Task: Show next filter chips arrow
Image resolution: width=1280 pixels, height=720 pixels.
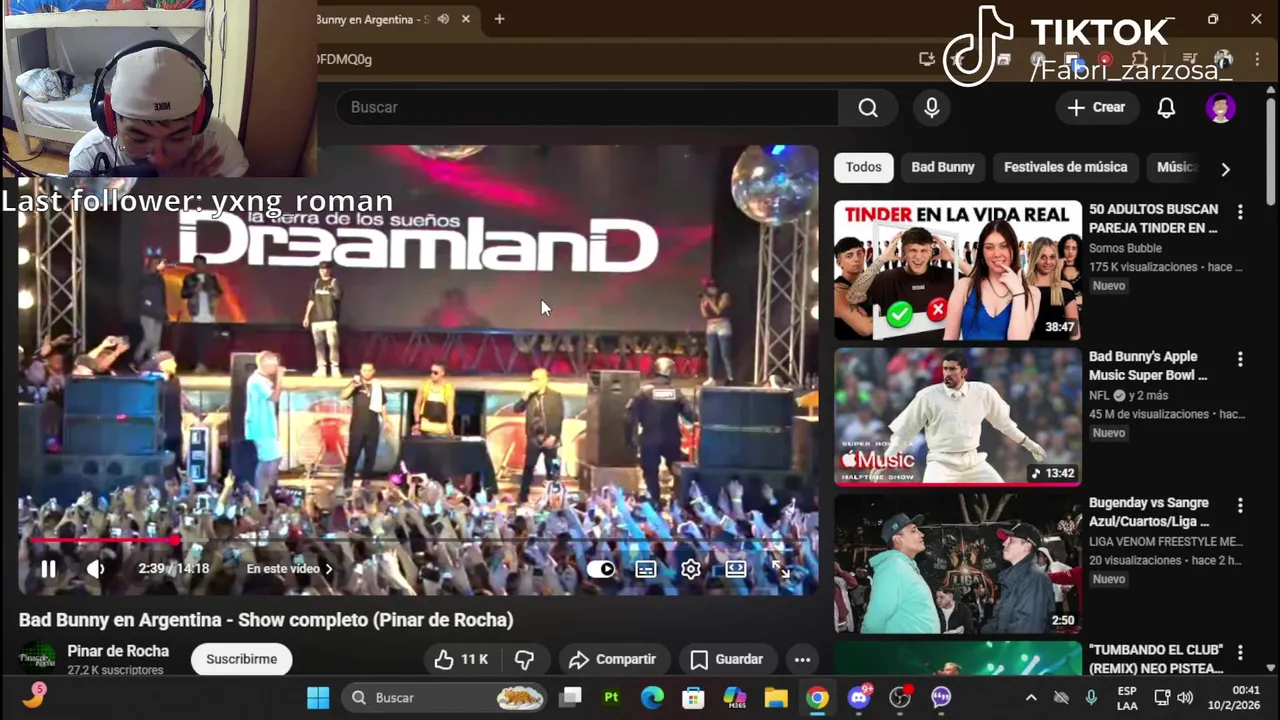Action: (1225, 168)
